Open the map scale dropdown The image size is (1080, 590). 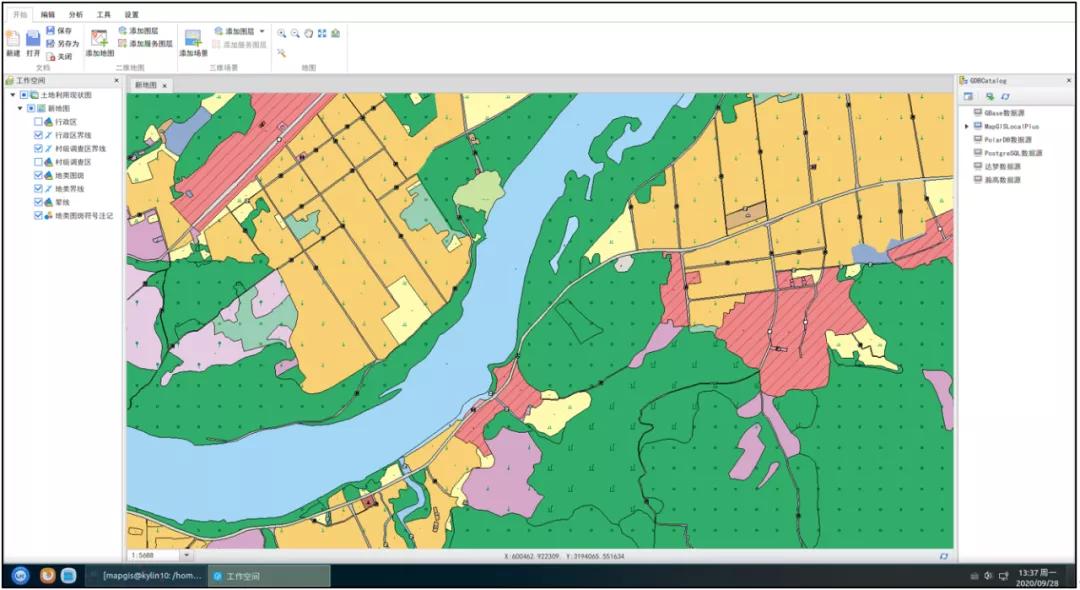[x=186, y=555]
